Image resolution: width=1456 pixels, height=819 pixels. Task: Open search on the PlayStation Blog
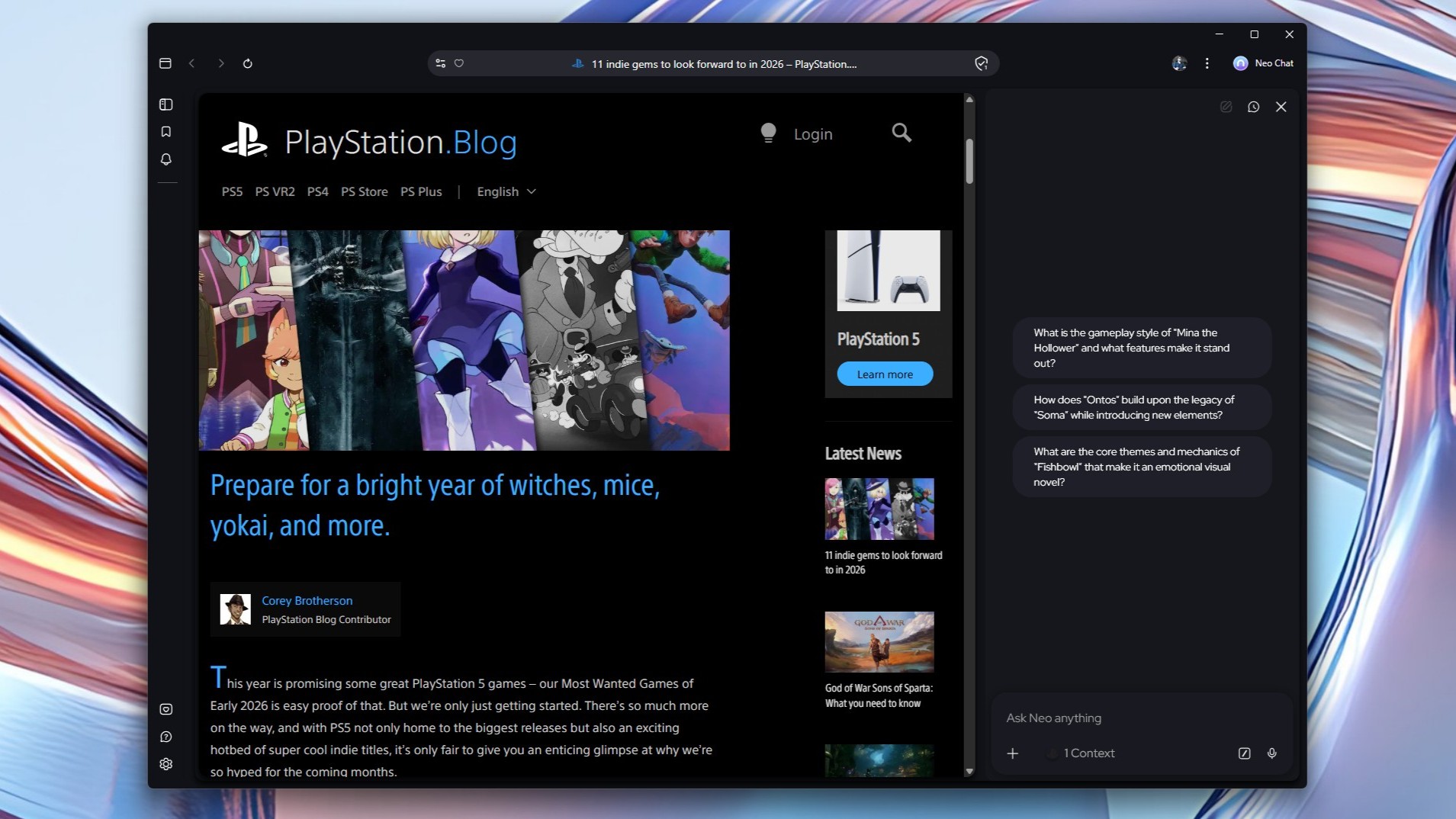[x=900, y=133]
